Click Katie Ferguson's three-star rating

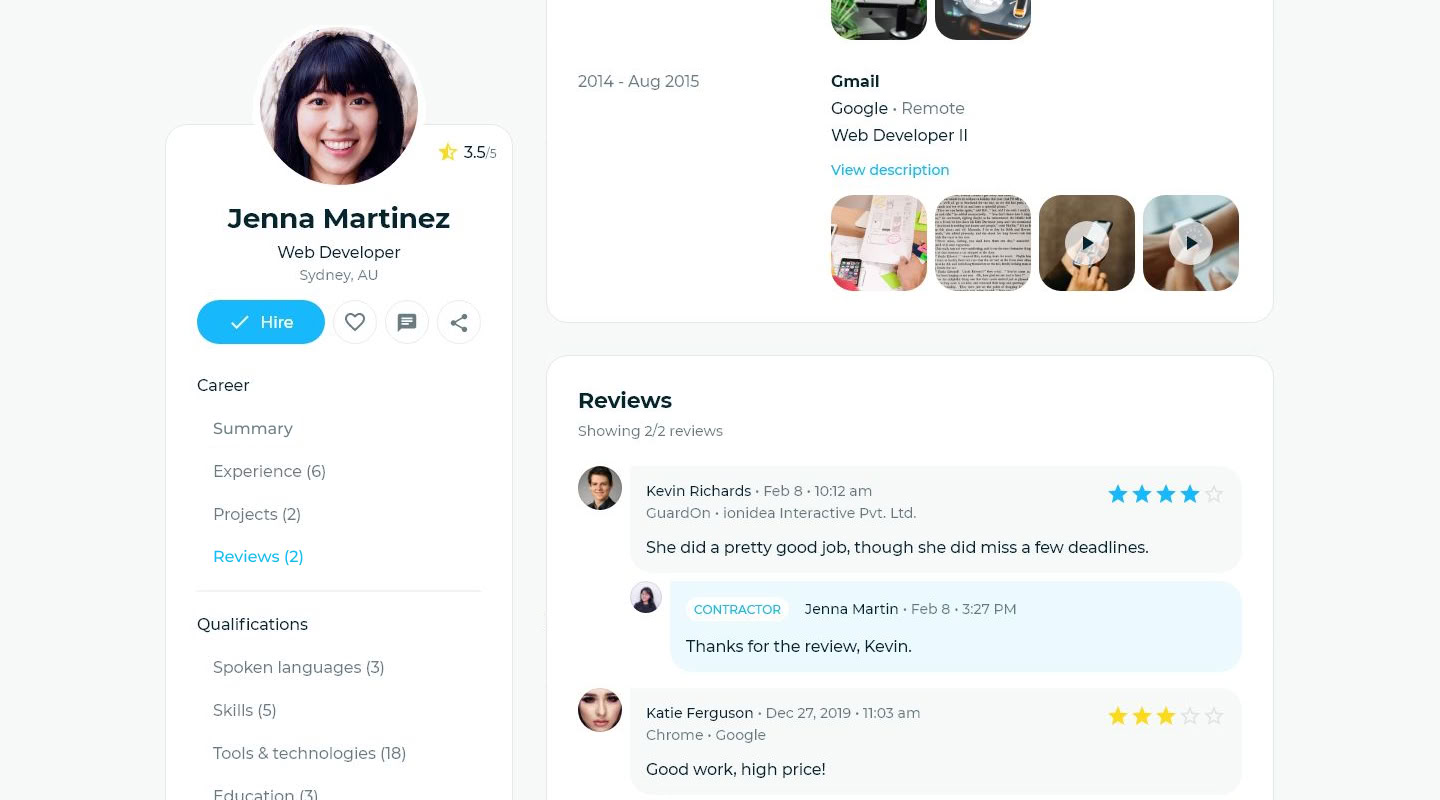tap(1166, 716)
